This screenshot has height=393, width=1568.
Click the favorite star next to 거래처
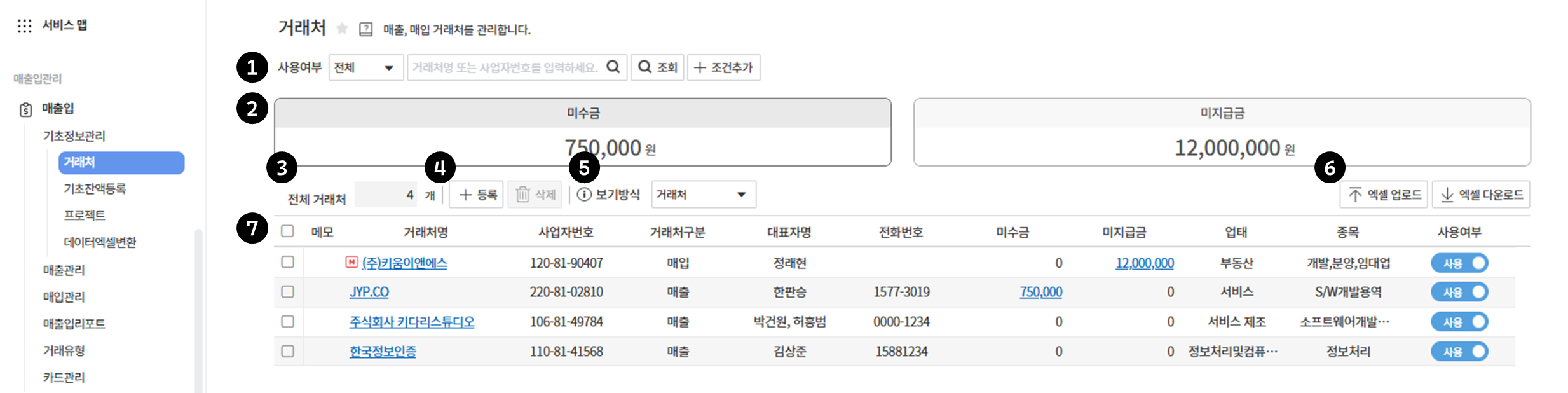tap(342, 29)
